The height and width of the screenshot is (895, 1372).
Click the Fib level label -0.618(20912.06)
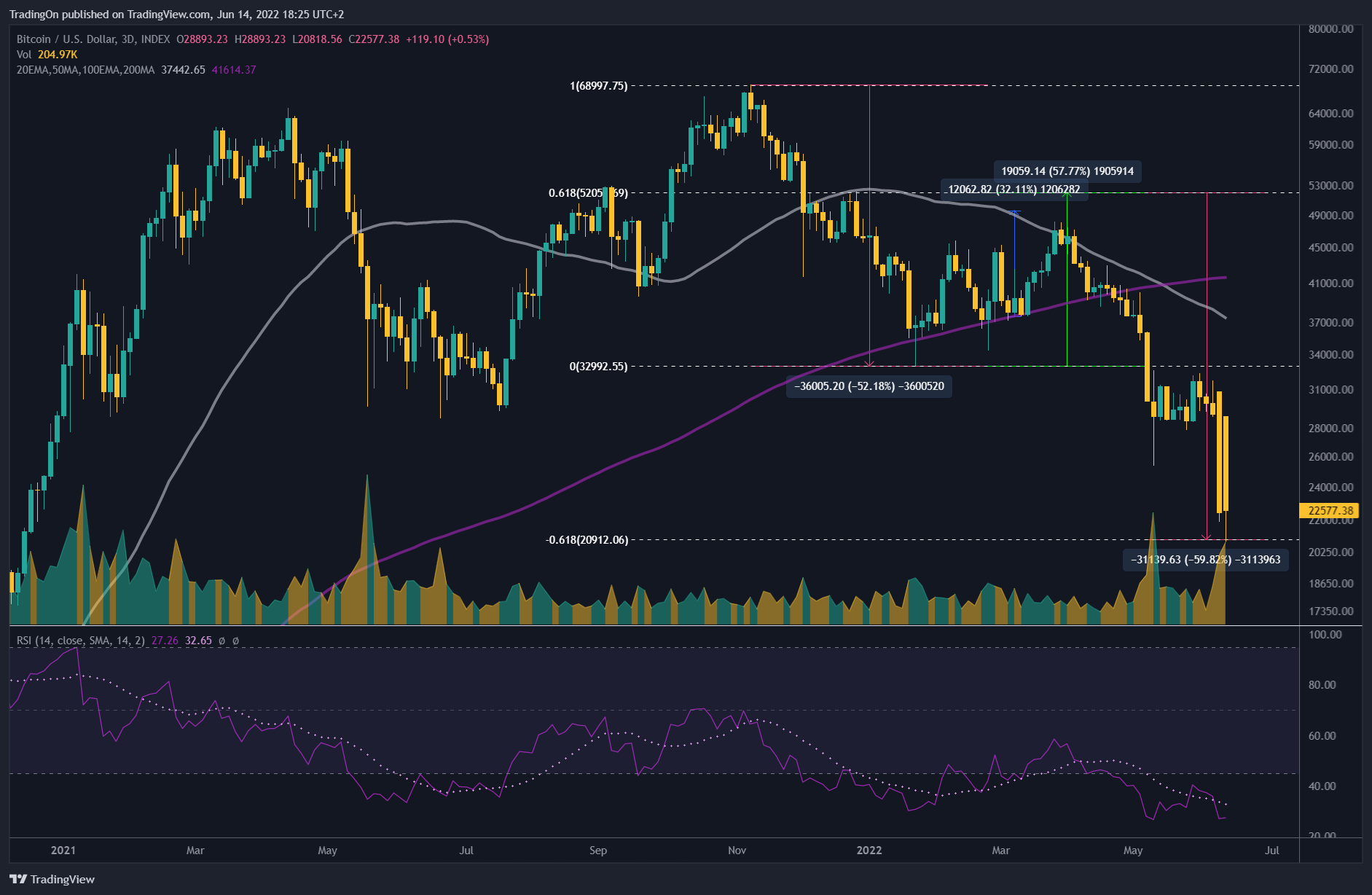point(587,540)
